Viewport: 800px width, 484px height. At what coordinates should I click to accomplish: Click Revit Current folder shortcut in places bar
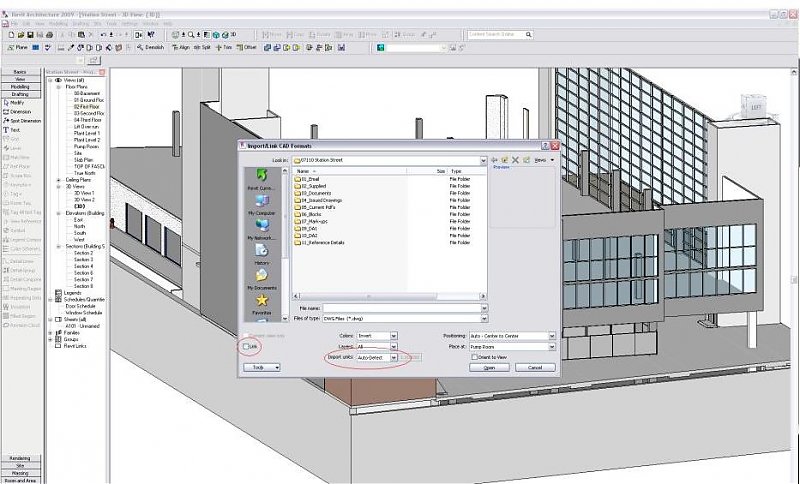[x=261, y=180]
